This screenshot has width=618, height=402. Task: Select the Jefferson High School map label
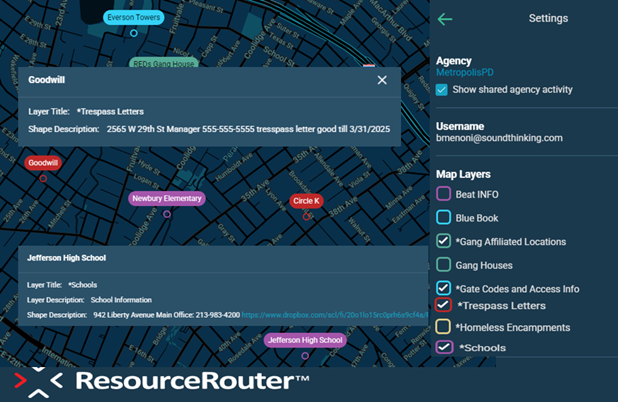(305, 340)
